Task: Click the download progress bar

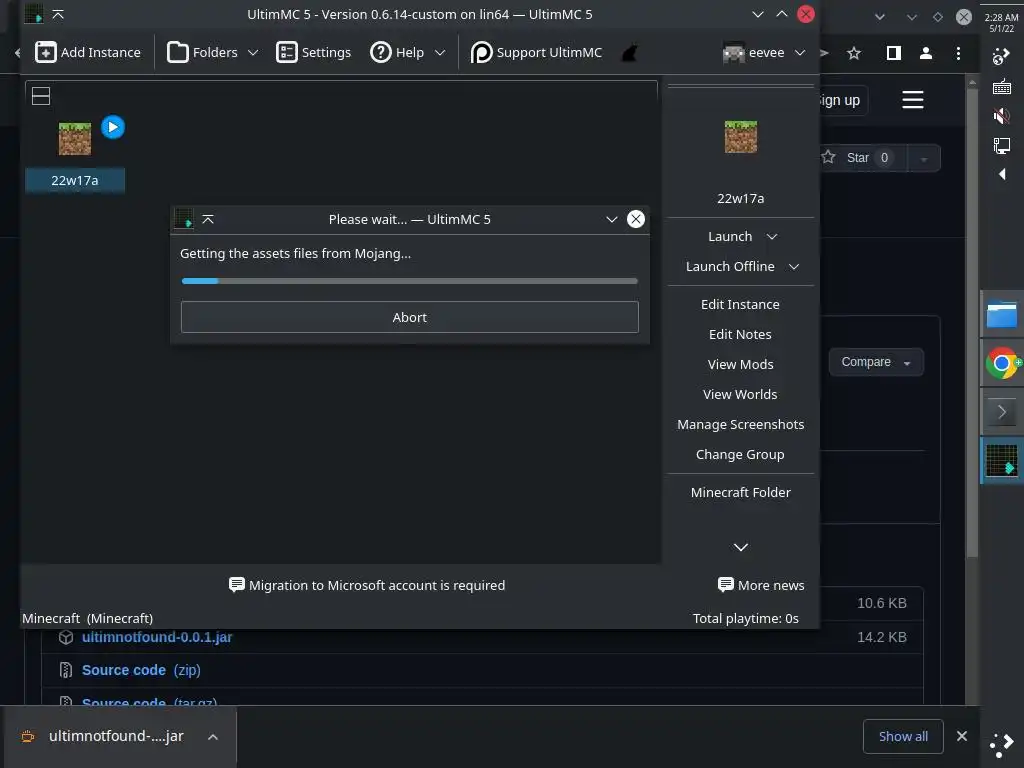Action: pos(409,281)
